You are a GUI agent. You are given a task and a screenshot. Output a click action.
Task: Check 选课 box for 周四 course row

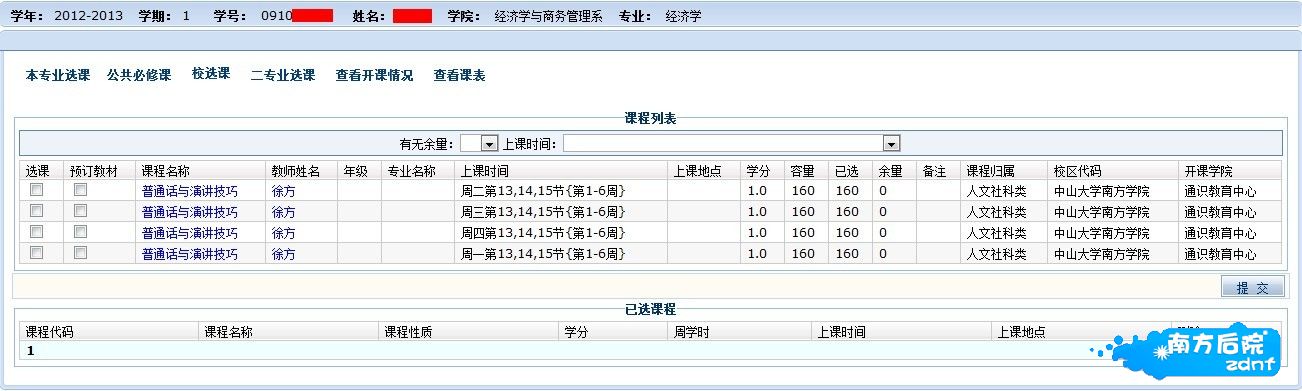click(x=37, y=232)
